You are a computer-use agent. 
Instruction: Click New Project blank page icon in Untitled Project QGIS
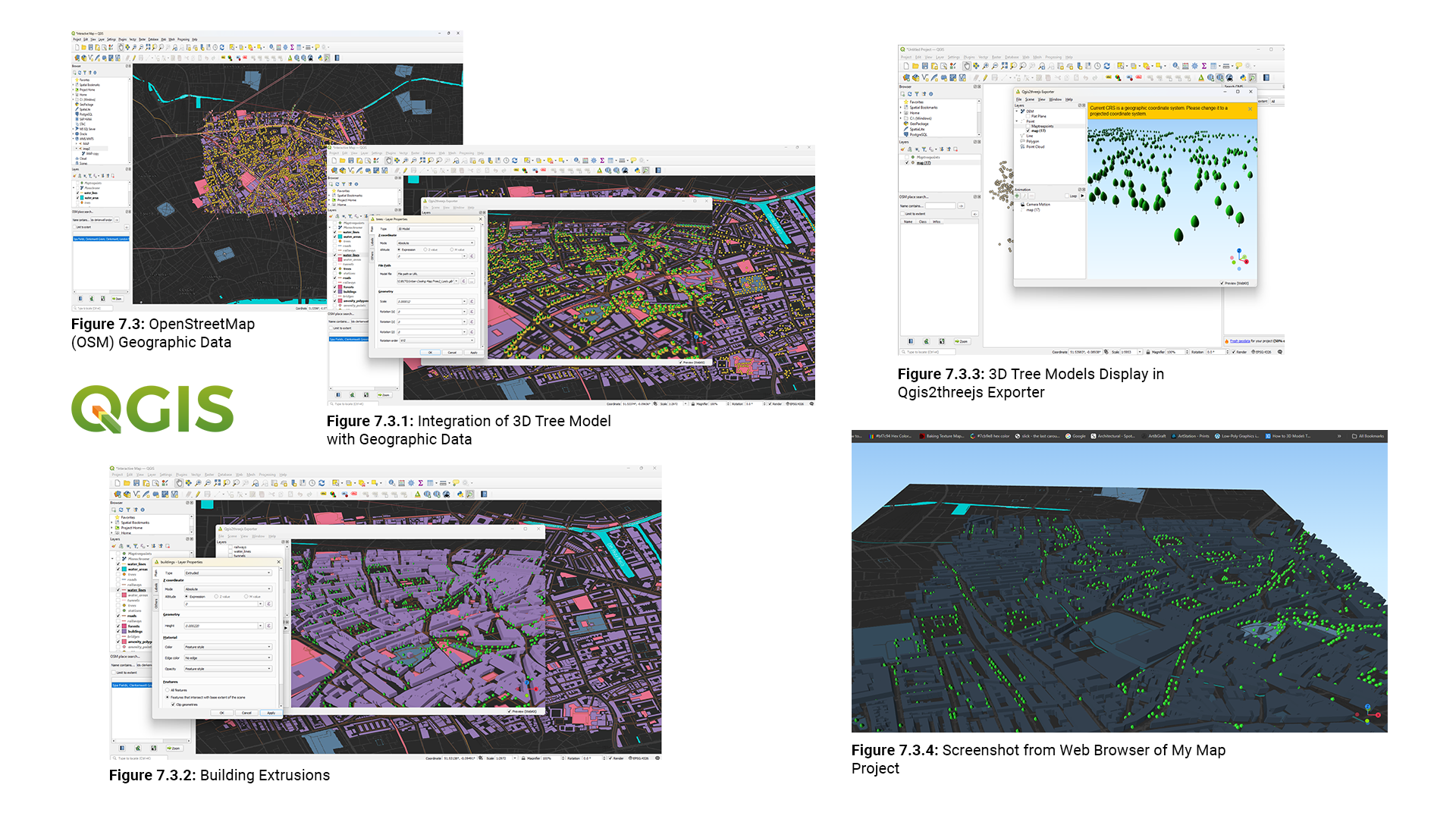(906, 66)
